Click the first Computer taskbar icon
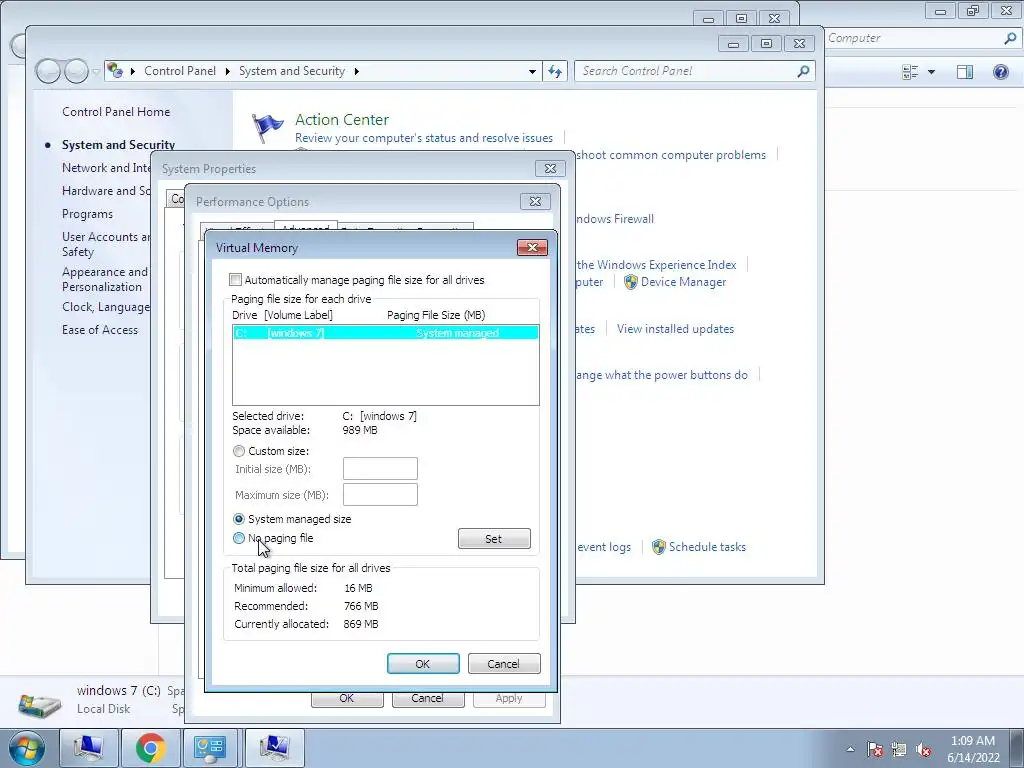 pyautogui.click(x=89, y=748)
